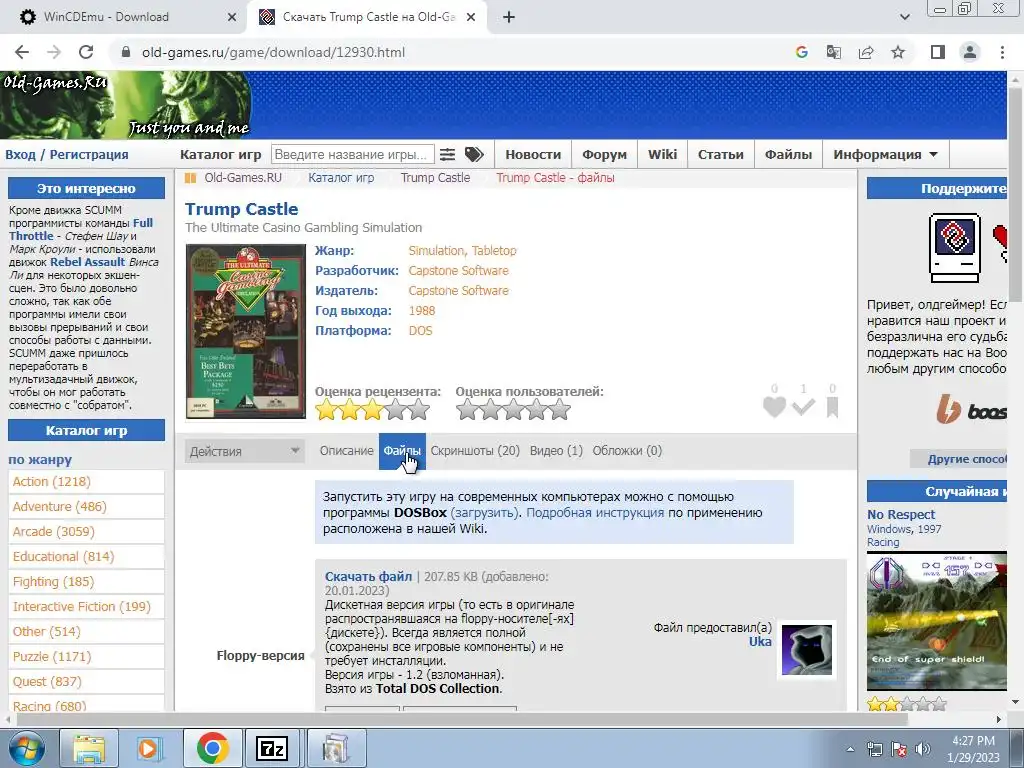The height and width of the screenshot is (768, 1024).
Task: Open the tab search chevron
Action: click(x=904, y=17)
